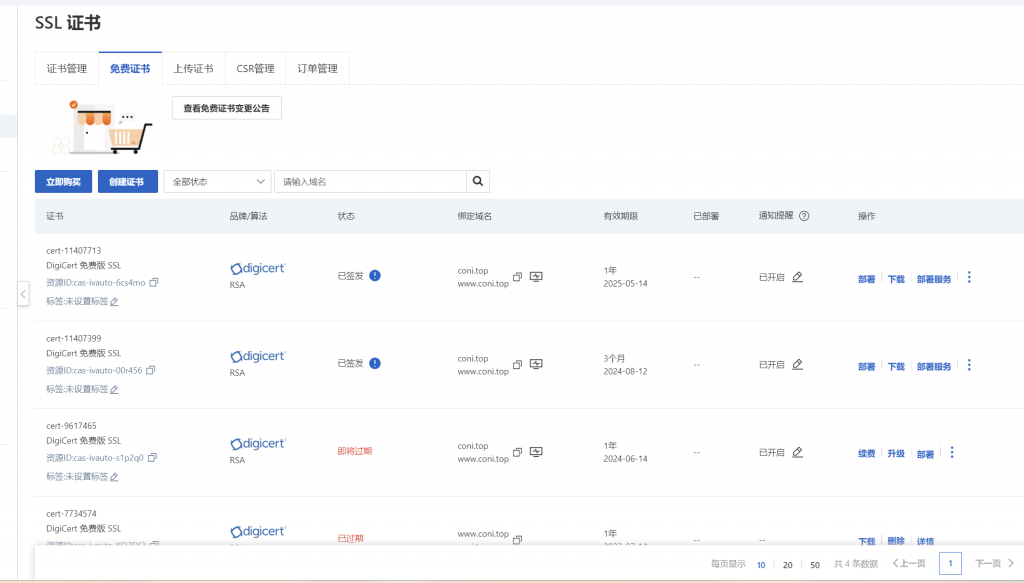Screen dimensions: 1024x583
Task: Open more actions for cert-11407399
Action: [x=969, y=365]
